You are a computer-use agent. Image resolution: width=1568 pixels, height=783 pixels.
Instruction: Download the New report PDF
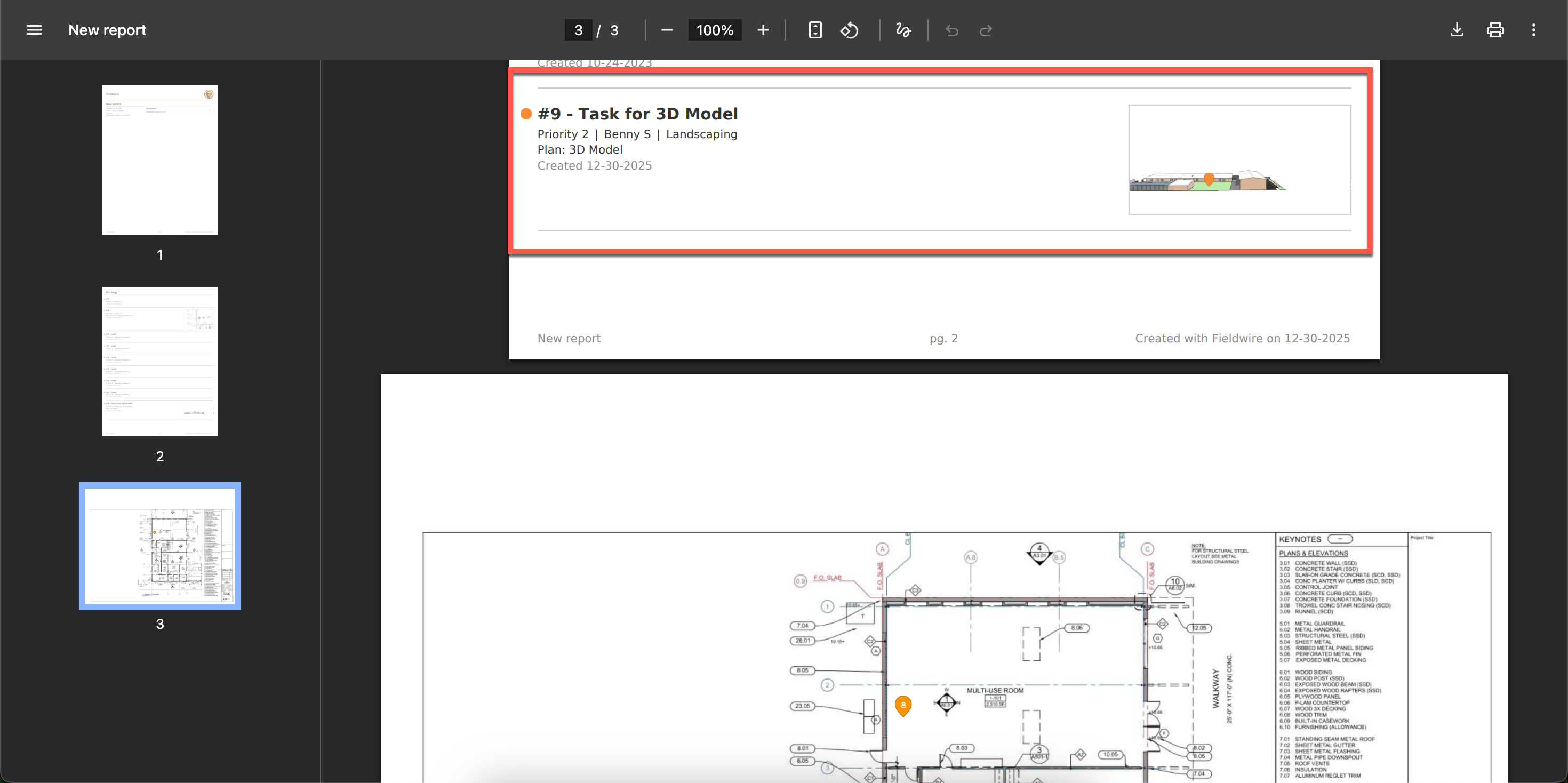click(x=1457, y=30)
